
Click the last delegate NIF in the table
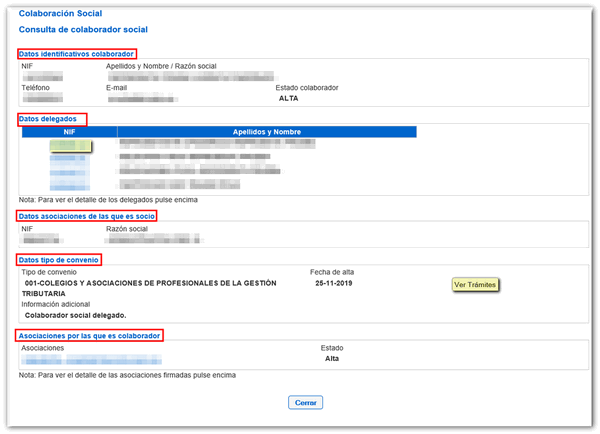pos(69,186)
